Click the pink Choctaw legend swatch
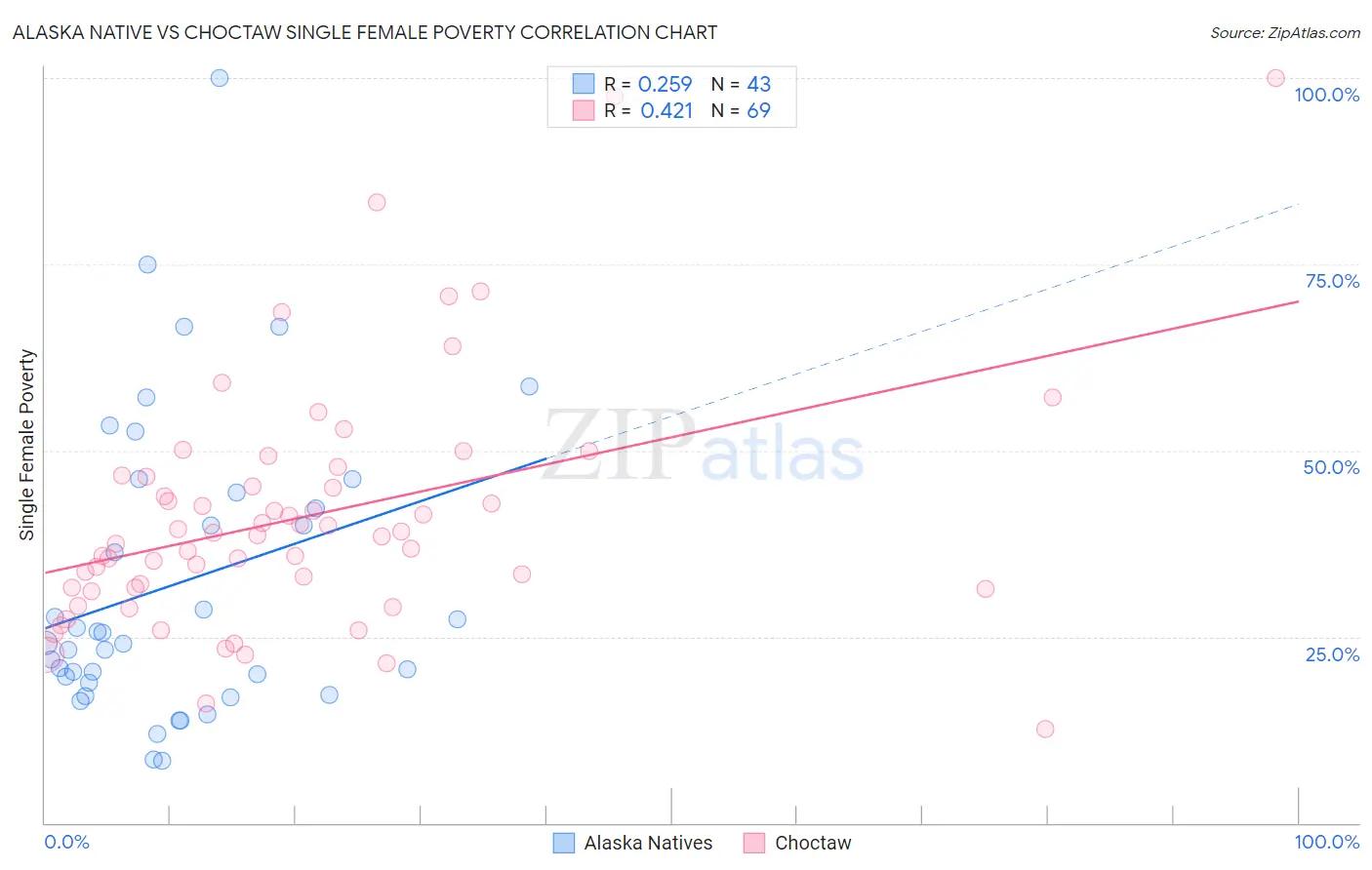Screen dimensions: 1372x870 [753, 843]
